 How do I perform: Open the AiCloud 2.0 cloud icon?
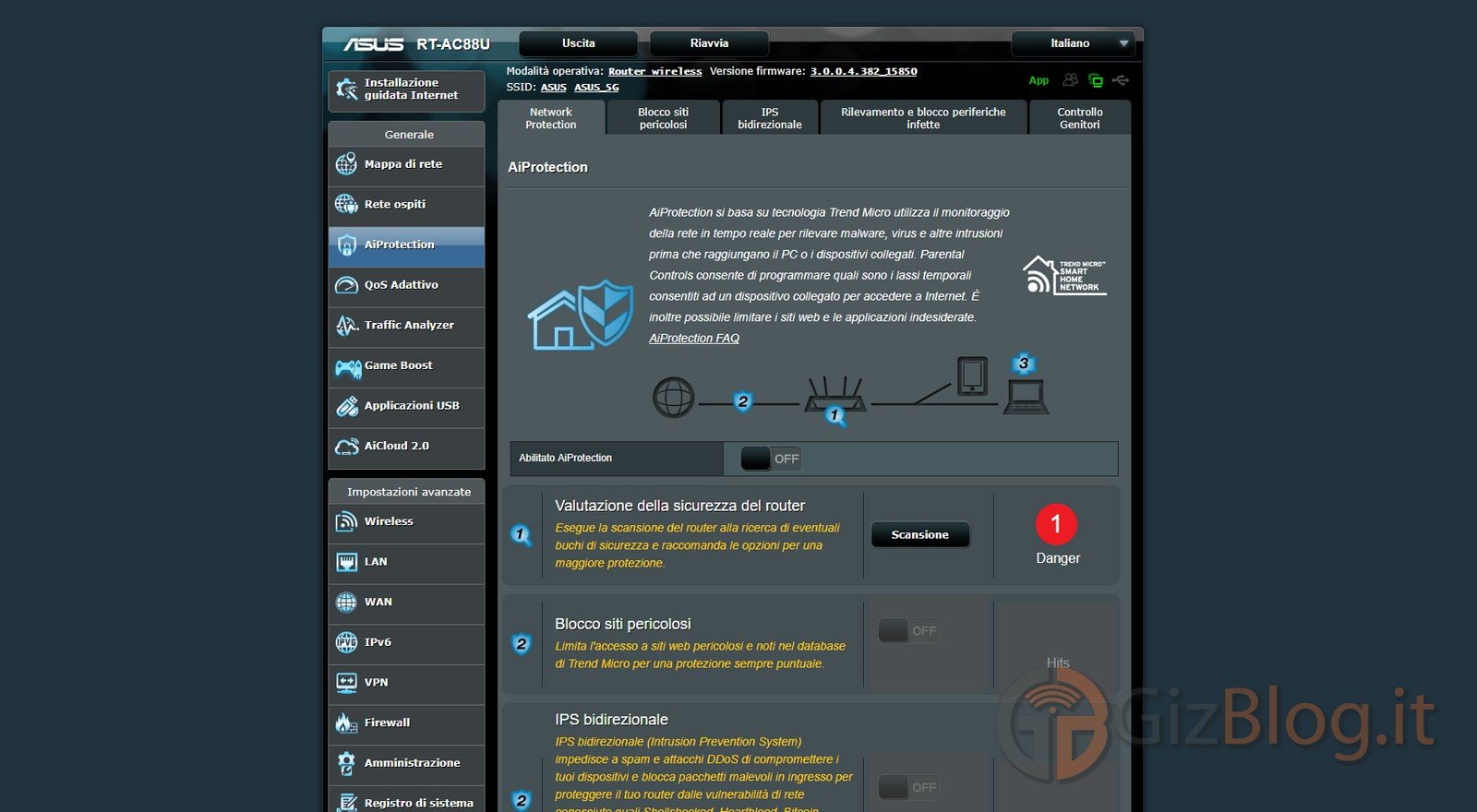[346, 447]
